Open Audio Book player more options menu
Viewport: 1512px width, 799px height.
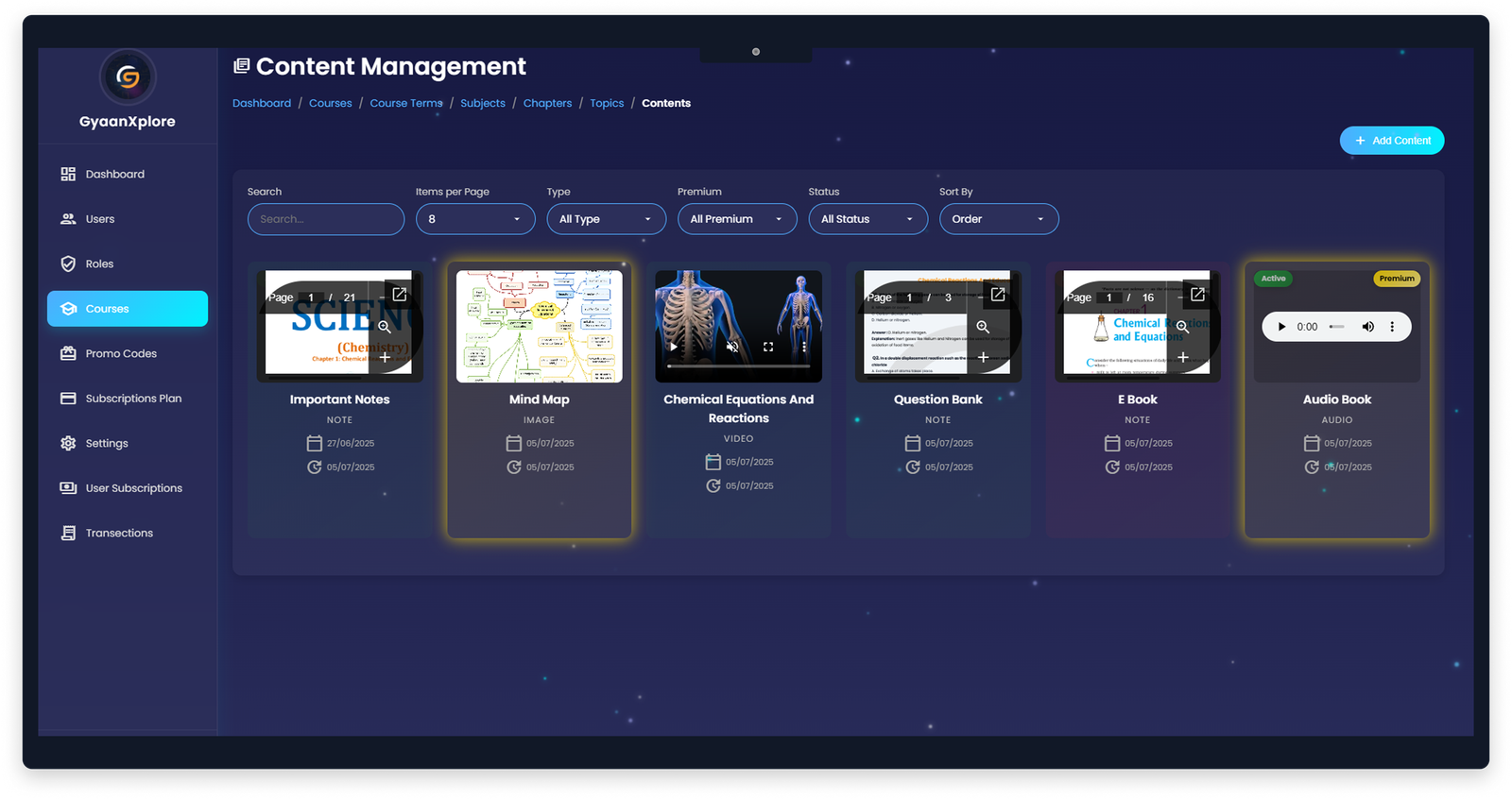pyautogui.click(x=1392, y=327)
